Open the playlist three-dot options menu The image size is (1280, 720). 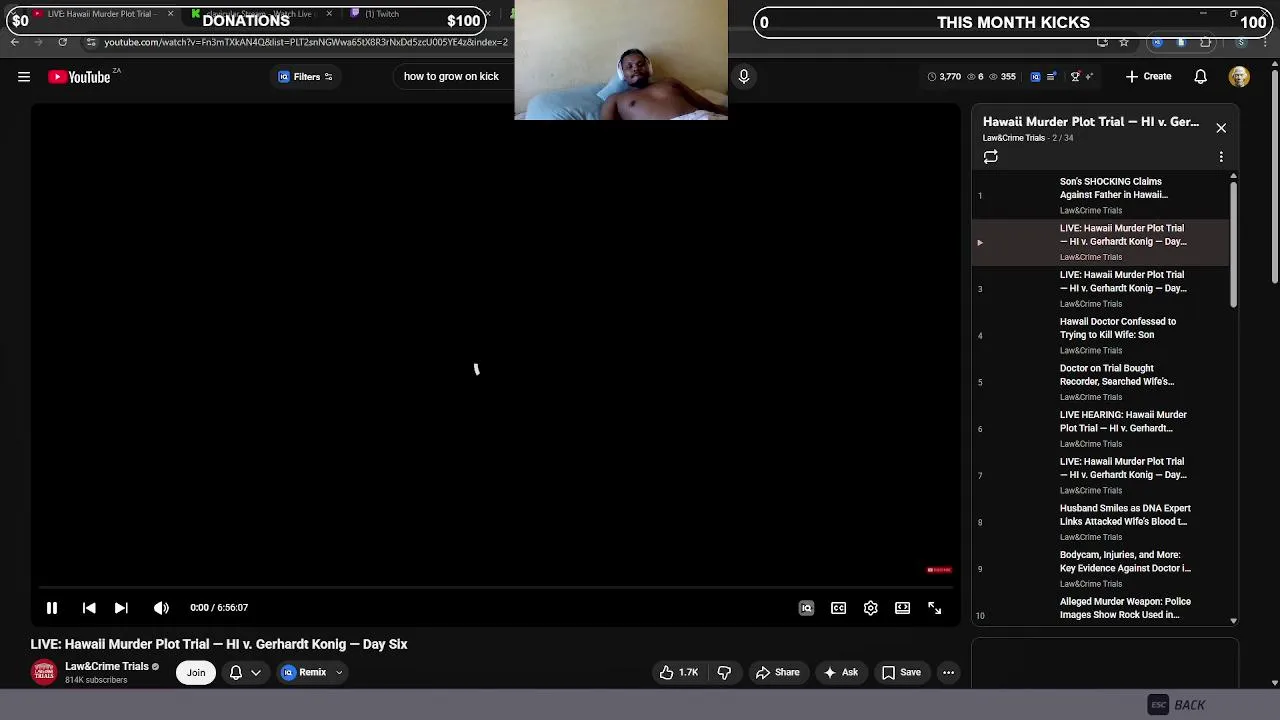point(1221,157)
